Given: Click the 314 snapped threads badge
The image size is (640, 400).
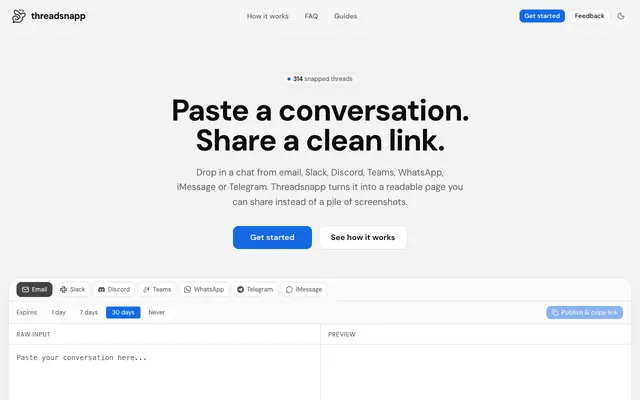Looking at the screenshot, I should pyautogui.click(x=320, y=79).
